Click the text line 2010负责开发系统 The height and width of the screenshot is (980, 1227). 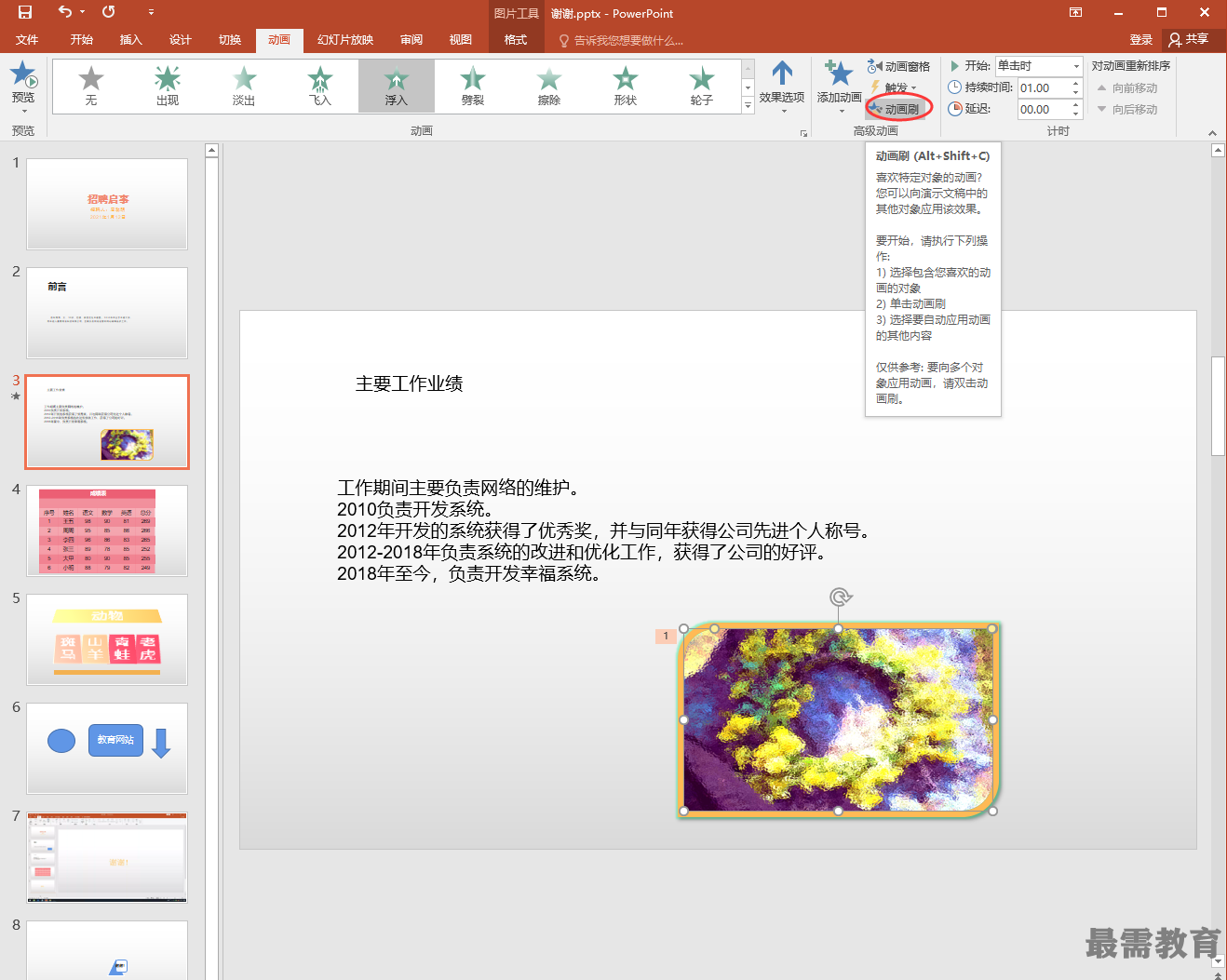pos(415,509)
